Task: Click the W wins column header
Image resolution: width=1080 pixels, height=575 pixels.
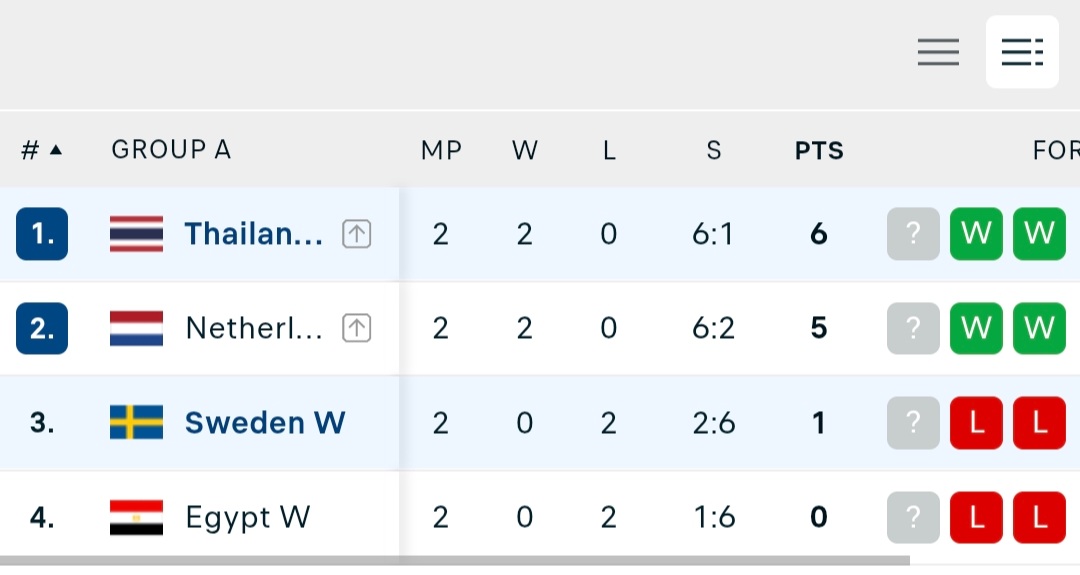Action: tap(525, 150)
